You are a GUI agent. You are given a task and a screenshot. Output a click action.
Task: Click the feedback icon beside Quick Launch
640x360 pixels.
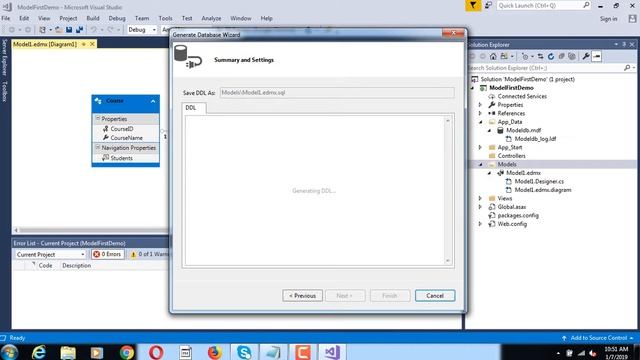[x=488, y=6]
